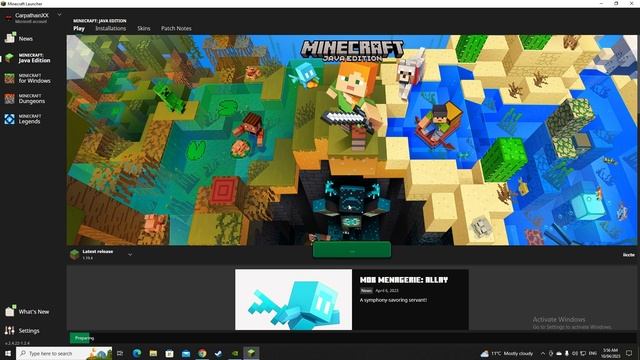
Task: Open ENG language input switcher
Action: [x=593, y=353]
